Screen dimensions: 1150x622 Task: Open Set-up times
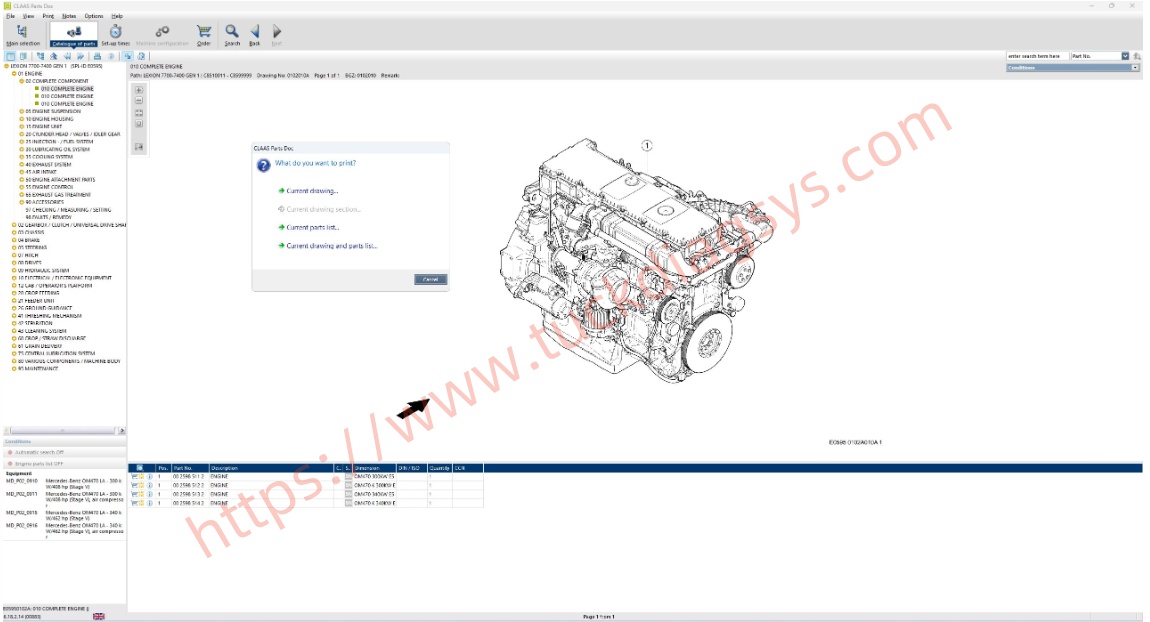[115, 34]
